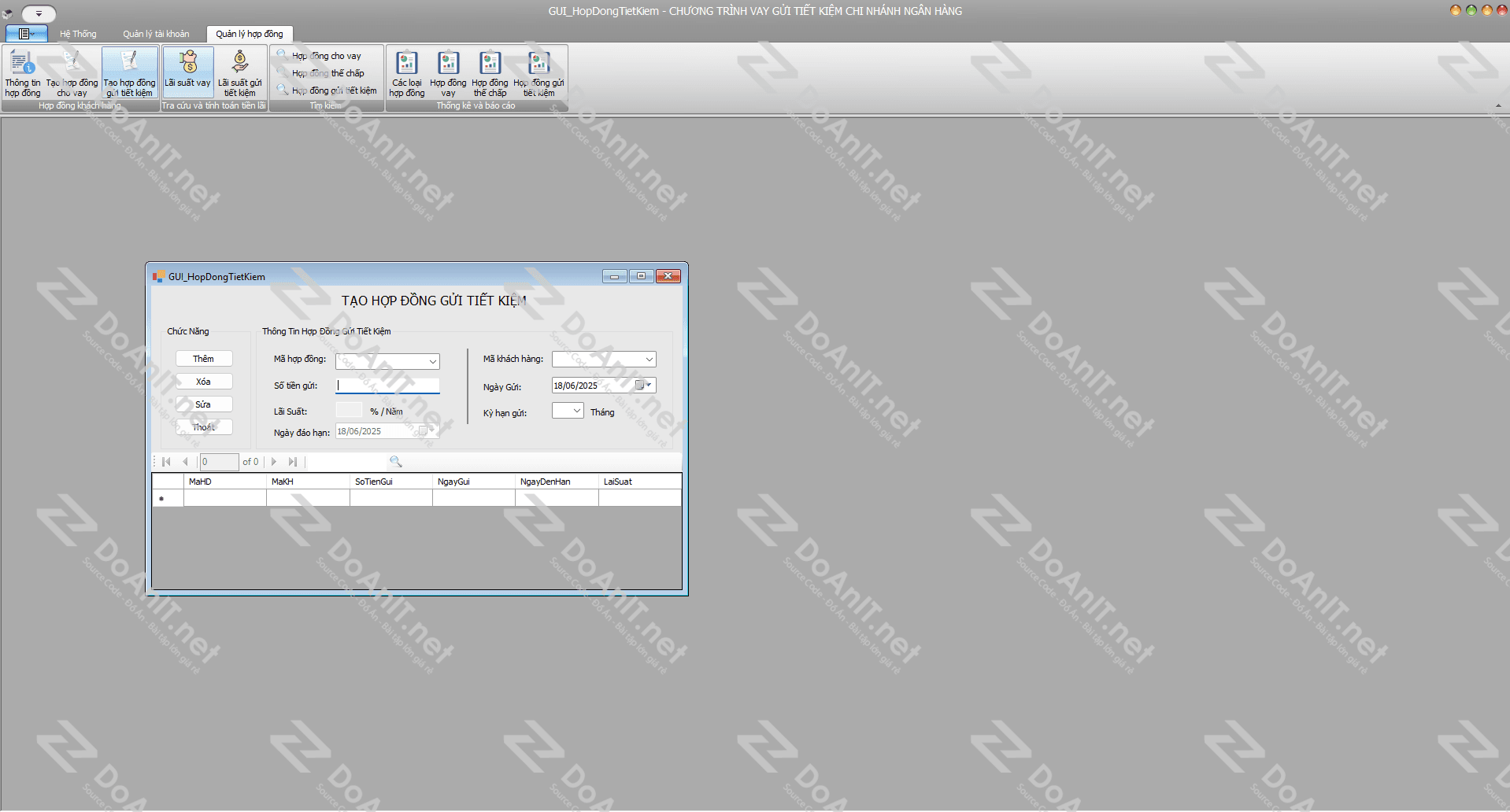Maximize the GUI_HopDongTietKiem child window
This screenshot has width=1510, height=812.
(x=642, y=276)
